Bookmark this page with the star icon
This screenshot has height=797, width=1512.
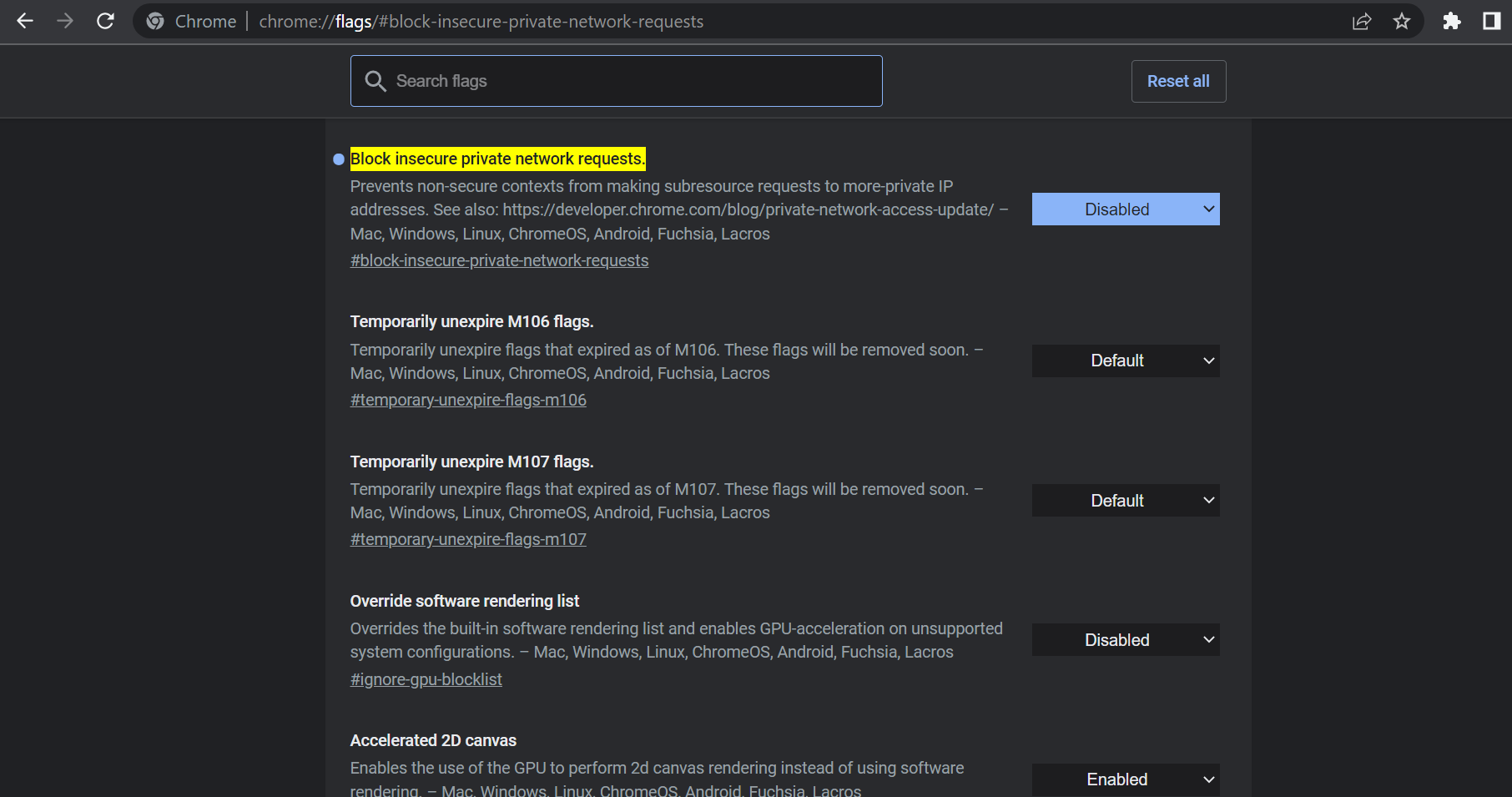click(x=1402, y=21)
